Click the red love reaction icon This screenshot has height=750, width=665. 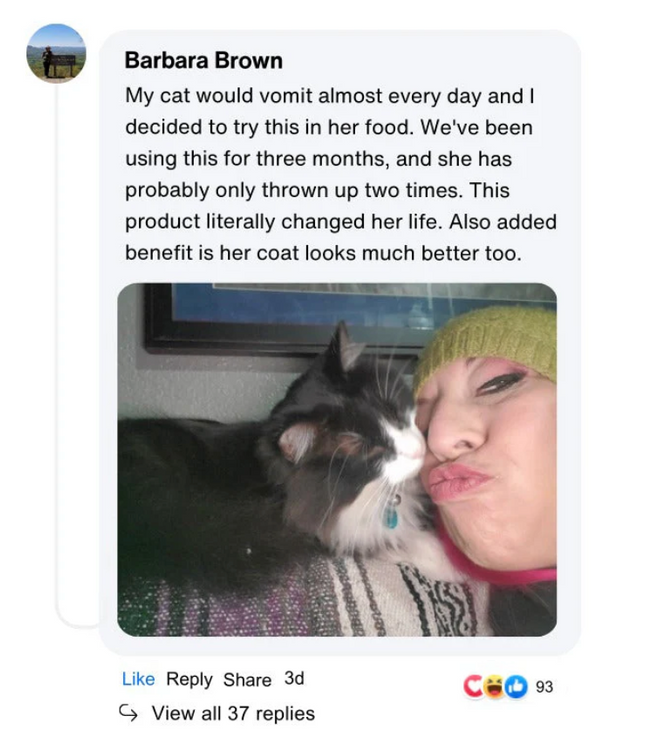click(x=473, y=686)
